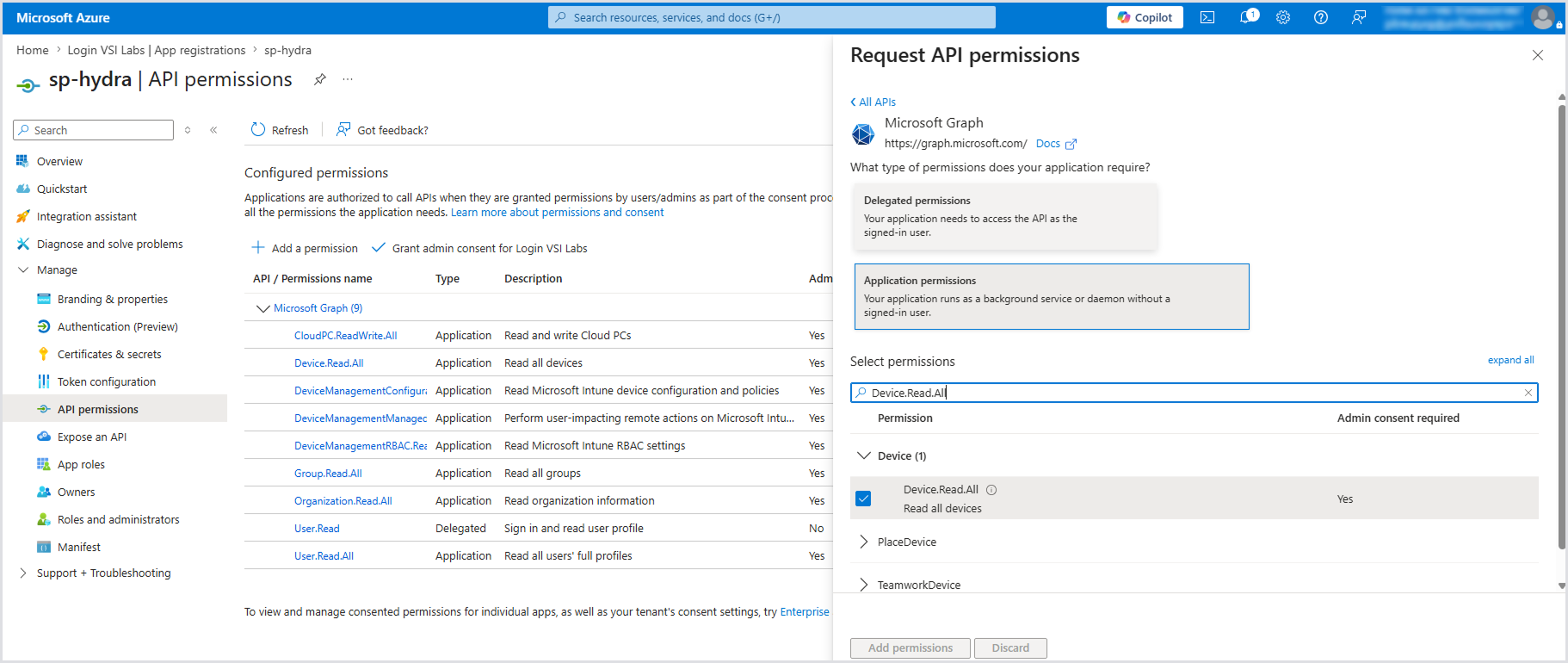
Task: Collapse the Device (1) permission group
Action: point(864,455)
